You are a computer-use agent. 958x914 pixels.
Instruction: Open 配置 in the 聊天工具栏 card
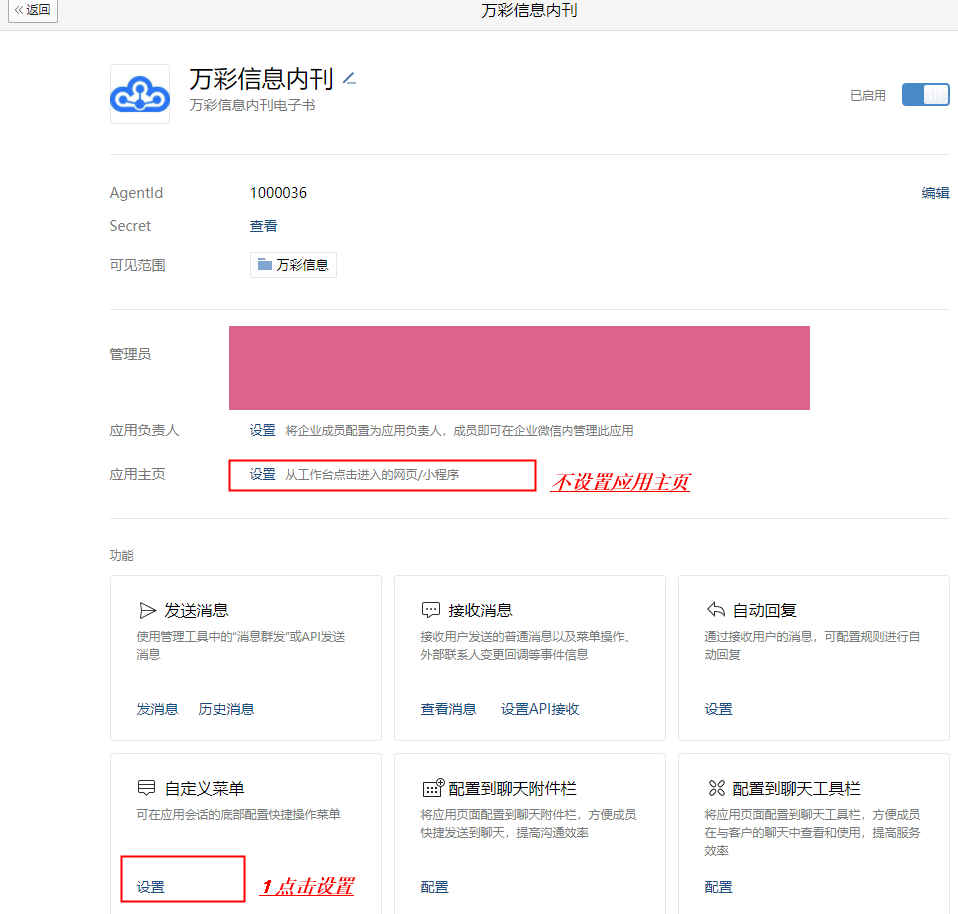(x=718, y=887)
